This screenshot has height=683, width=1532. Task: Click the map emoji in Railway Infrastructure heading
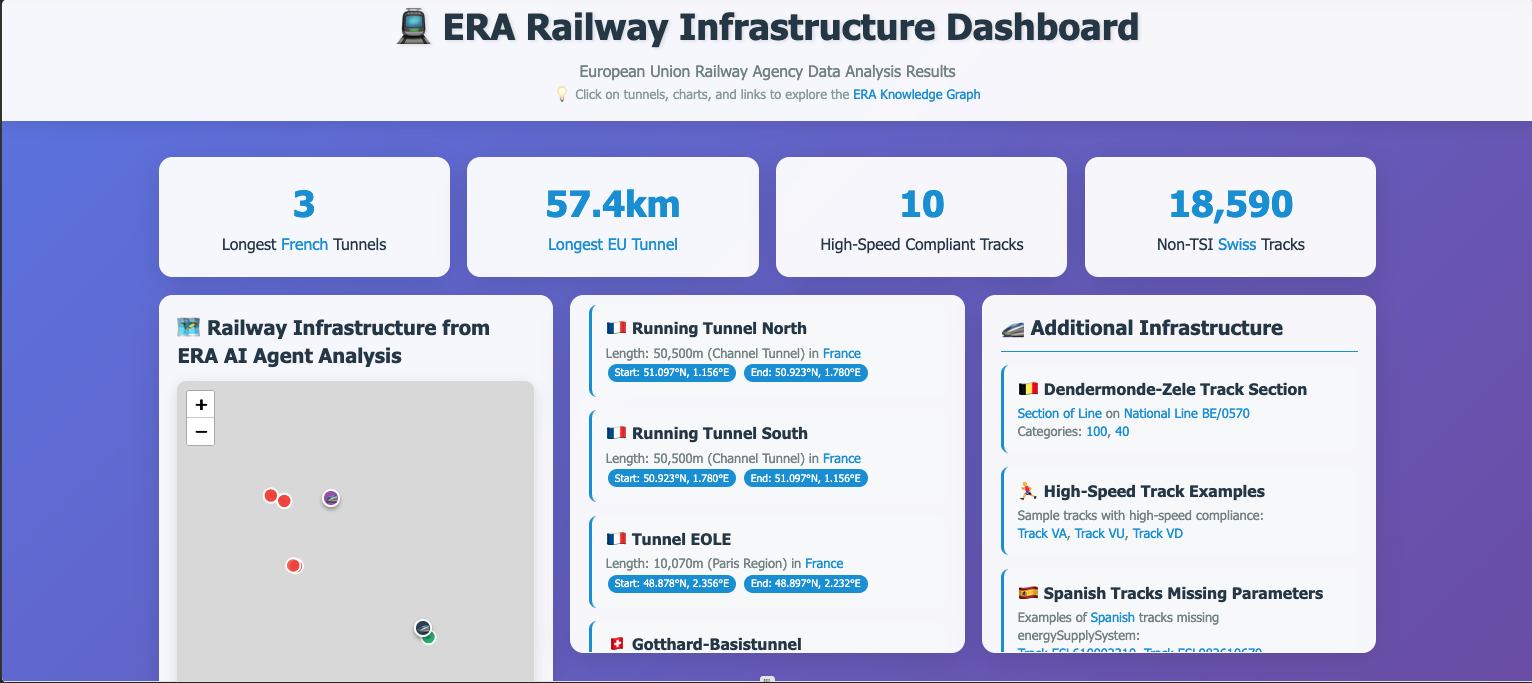point(188,327)
